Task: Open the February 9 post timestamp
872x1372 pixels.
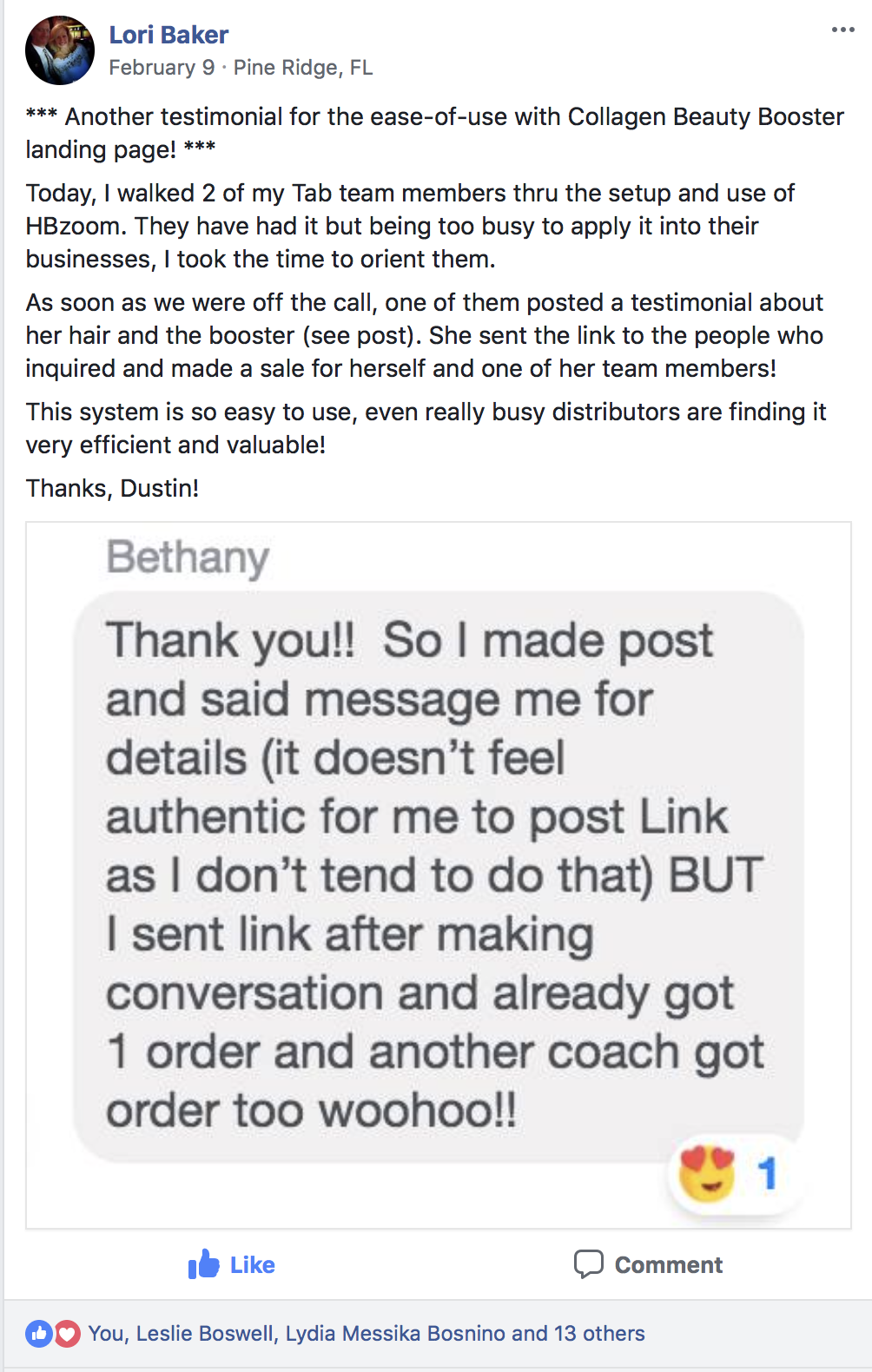Action: (162, 68)
